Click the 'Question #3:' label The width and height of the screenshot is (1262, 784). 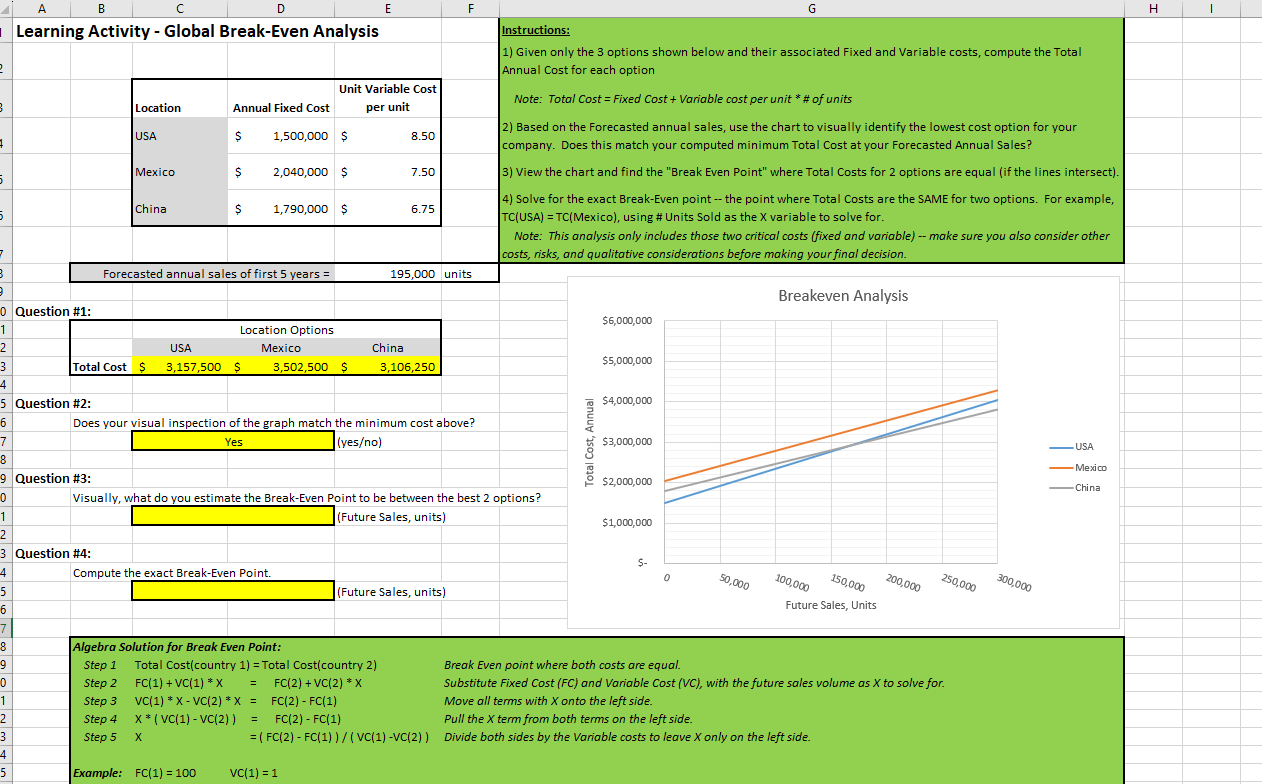pyautogui.click(x=54, y=478)
